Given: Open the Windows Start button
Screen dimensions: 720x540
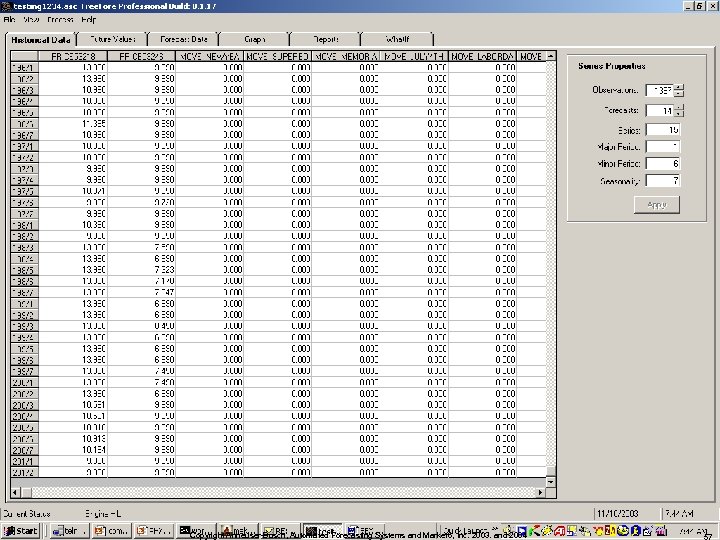Looking at the screenshot, I should tap(20, 531).
